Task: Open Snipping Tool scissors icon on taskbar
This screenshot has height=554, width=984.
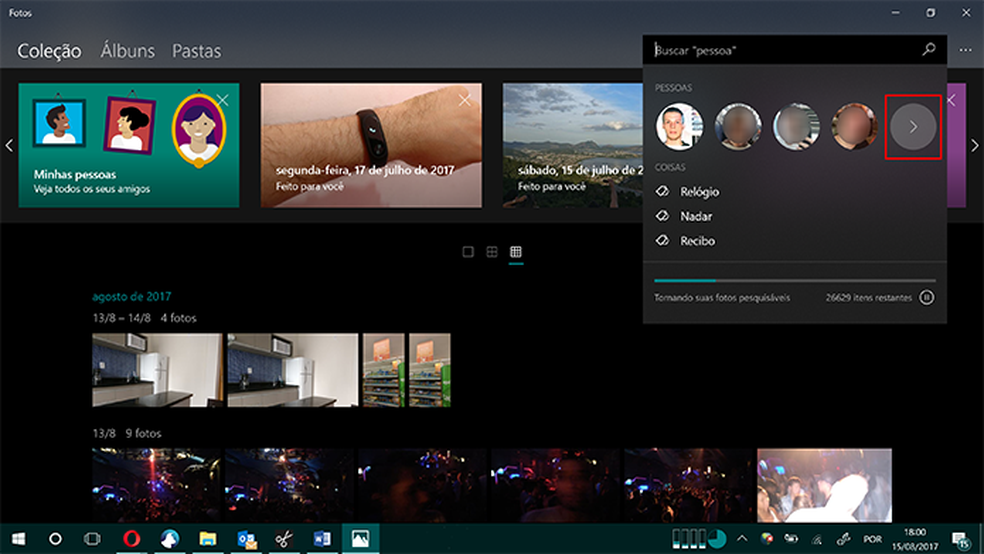Action: [284, 539]
